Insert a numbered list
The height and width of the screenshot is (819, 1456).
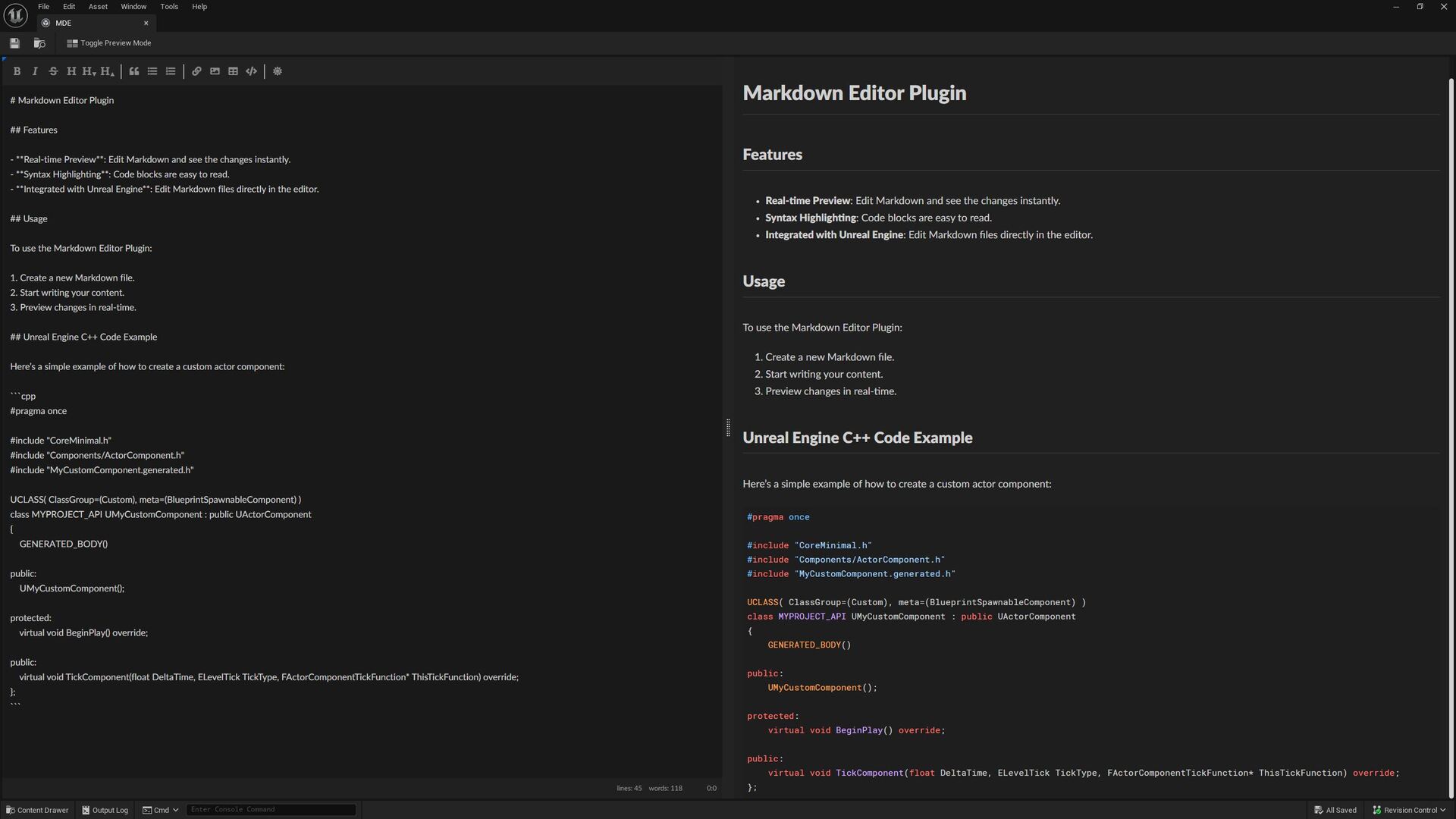pos(171,71)
